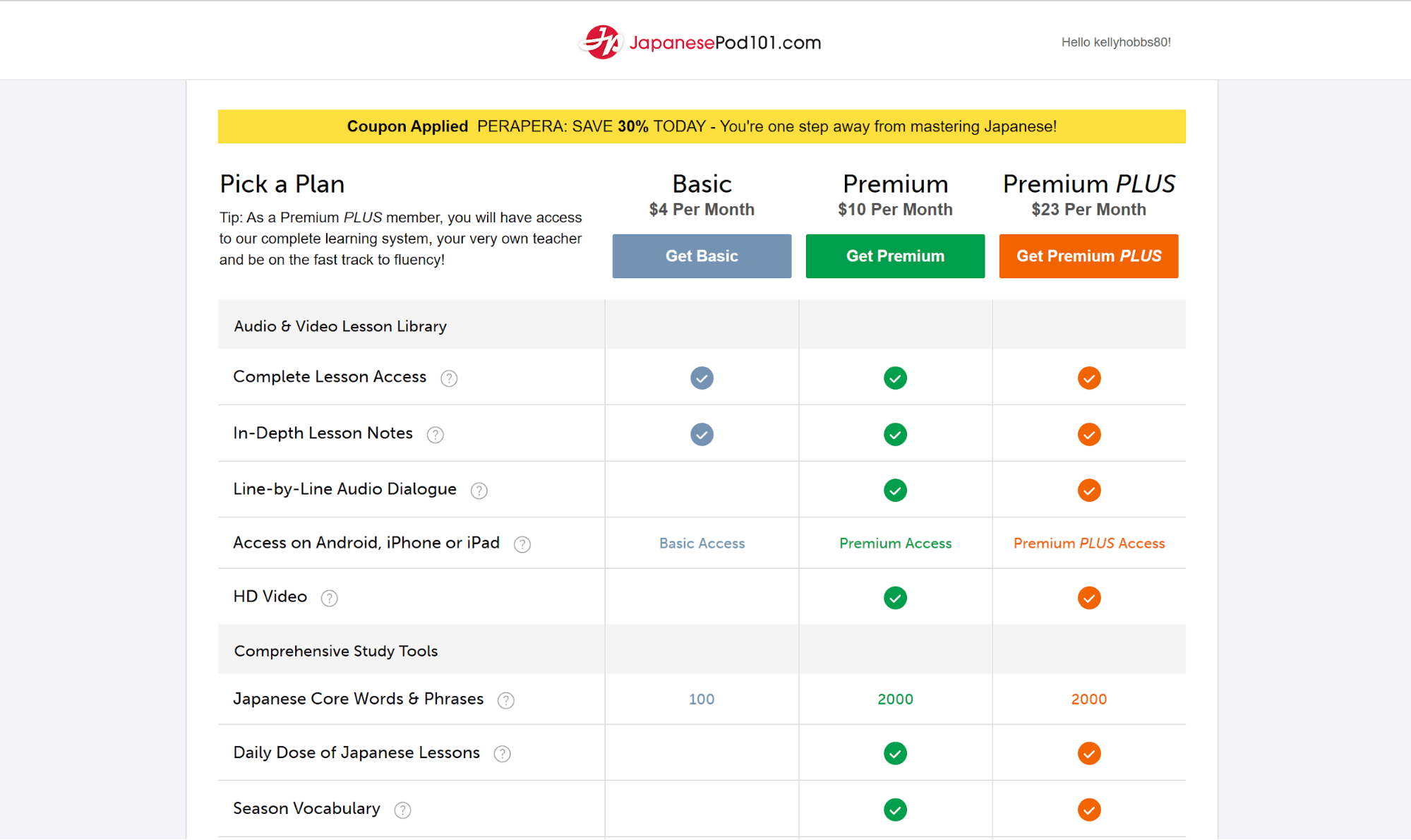Open help for Complete Lesson Access
Screen dimensions: 1411x840
point(449,378)
